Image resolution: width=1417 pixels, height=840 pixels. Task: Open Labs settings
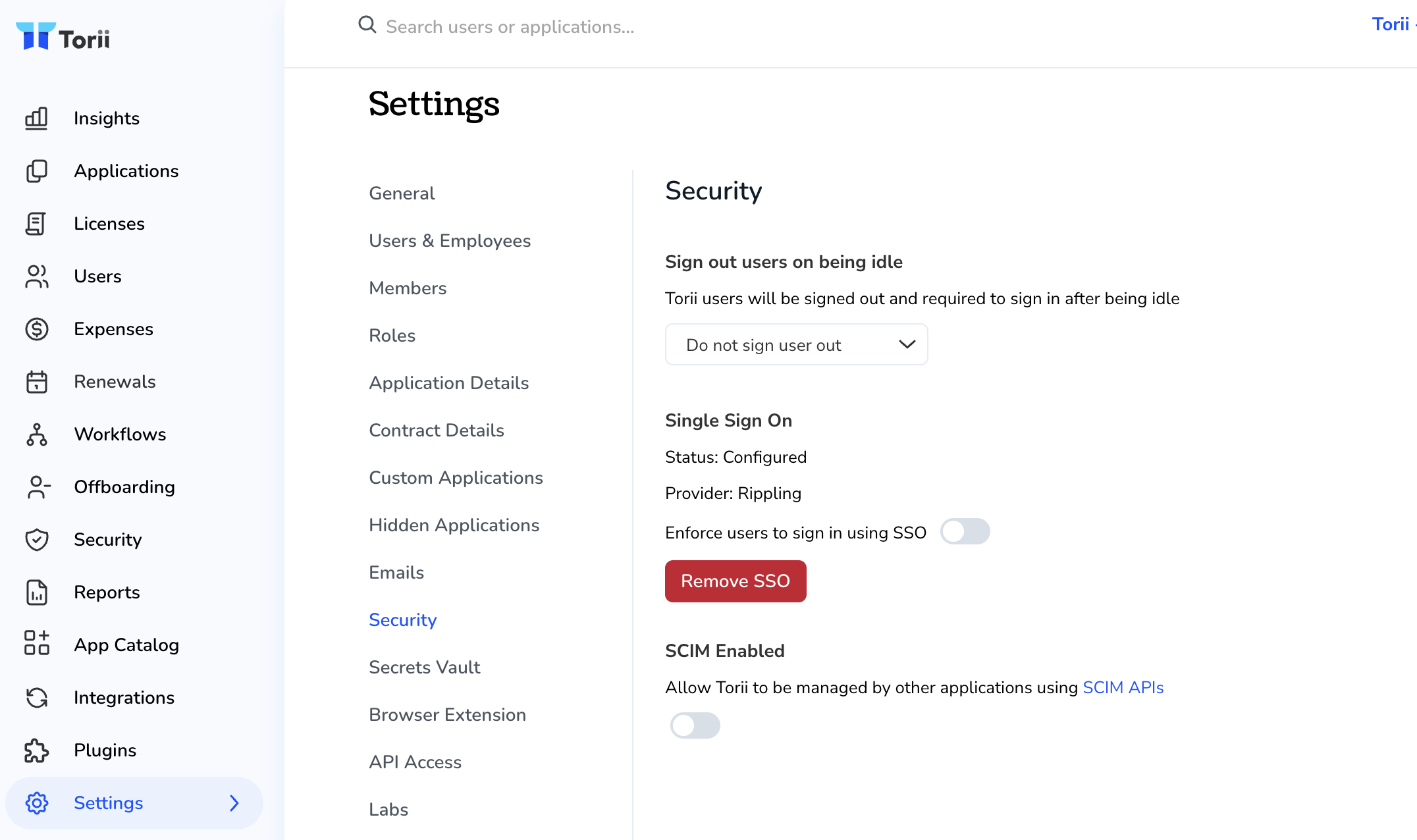[388, 809]
